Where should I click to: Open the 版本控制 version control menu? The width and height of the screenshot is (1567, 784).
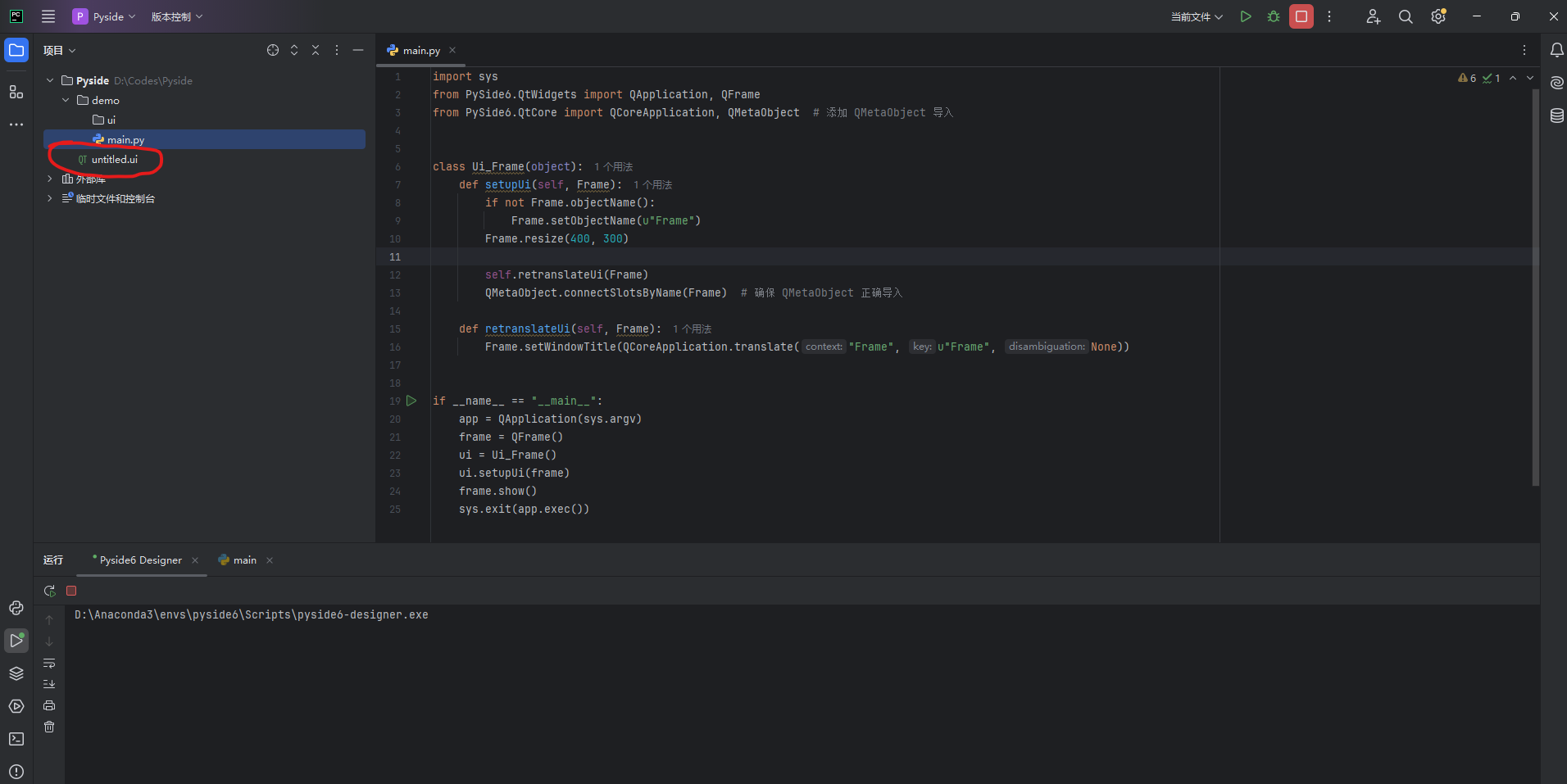pos(176,16)
